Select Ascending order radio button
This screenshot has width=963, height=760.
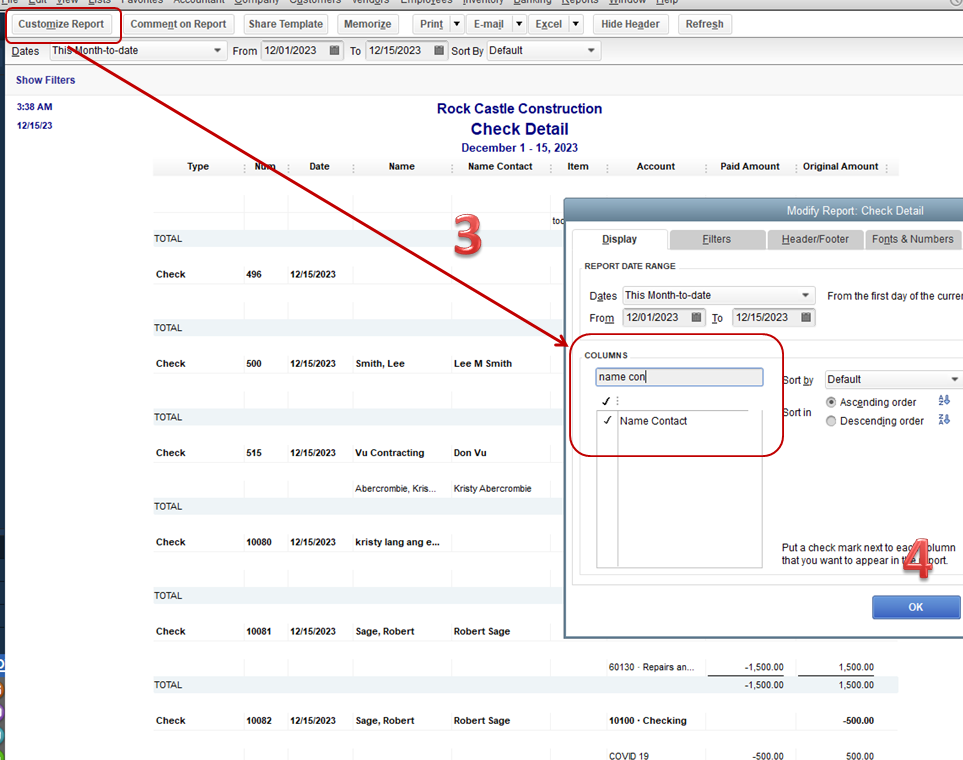pyautogui.click(x=831, y=402)
